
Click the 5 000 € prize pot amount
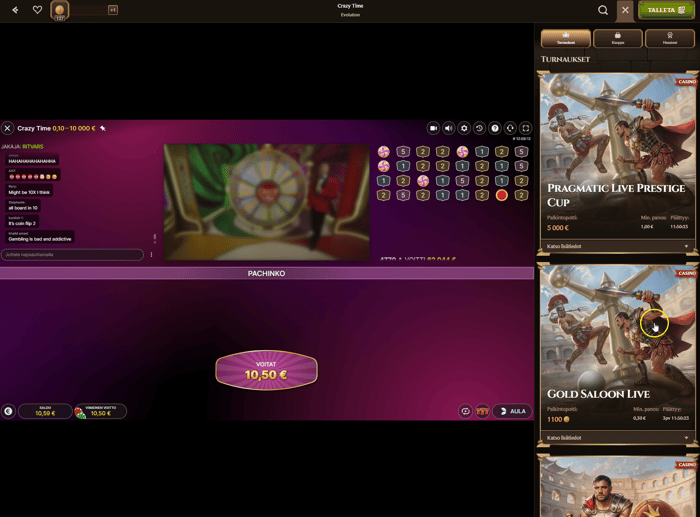(558, 228)
